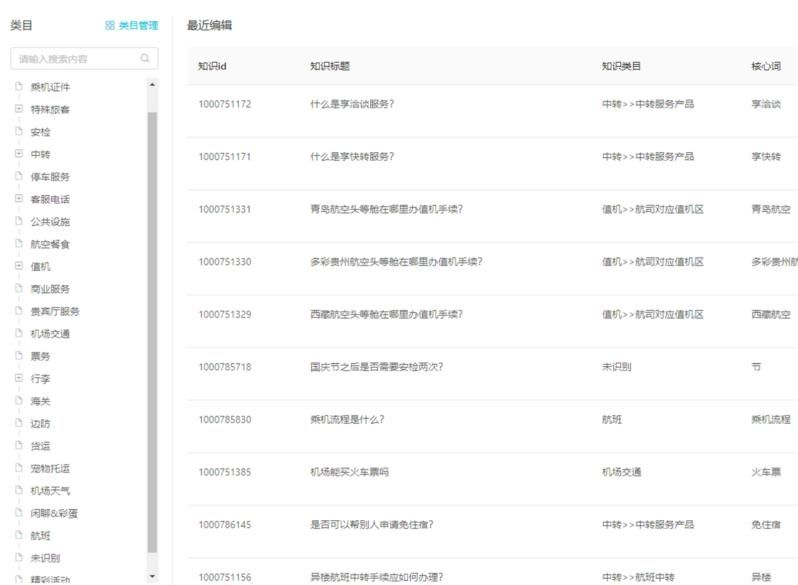Image resolution: width=798 pixels, height=585 pixels.
Task: Expand the 特殊旅客 category node
Action: (x=18, y=109)
